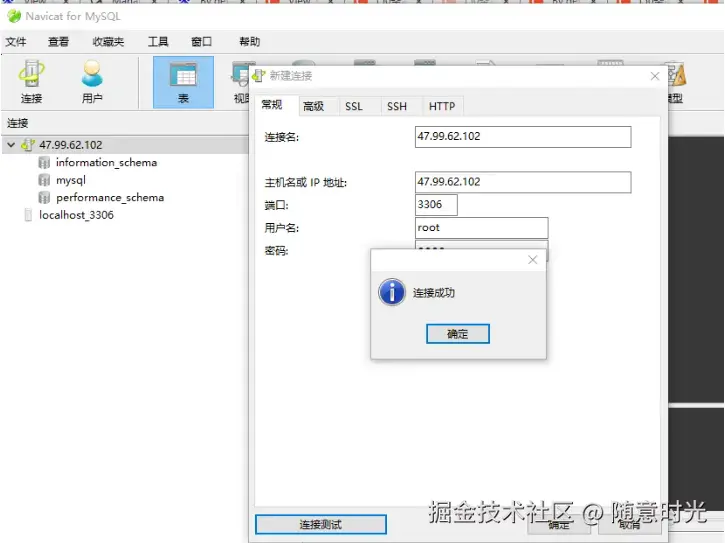Click the localhost_3306 connection icon
The height and width of the screenshot is (543, 725).
click(x=28, y=215)
